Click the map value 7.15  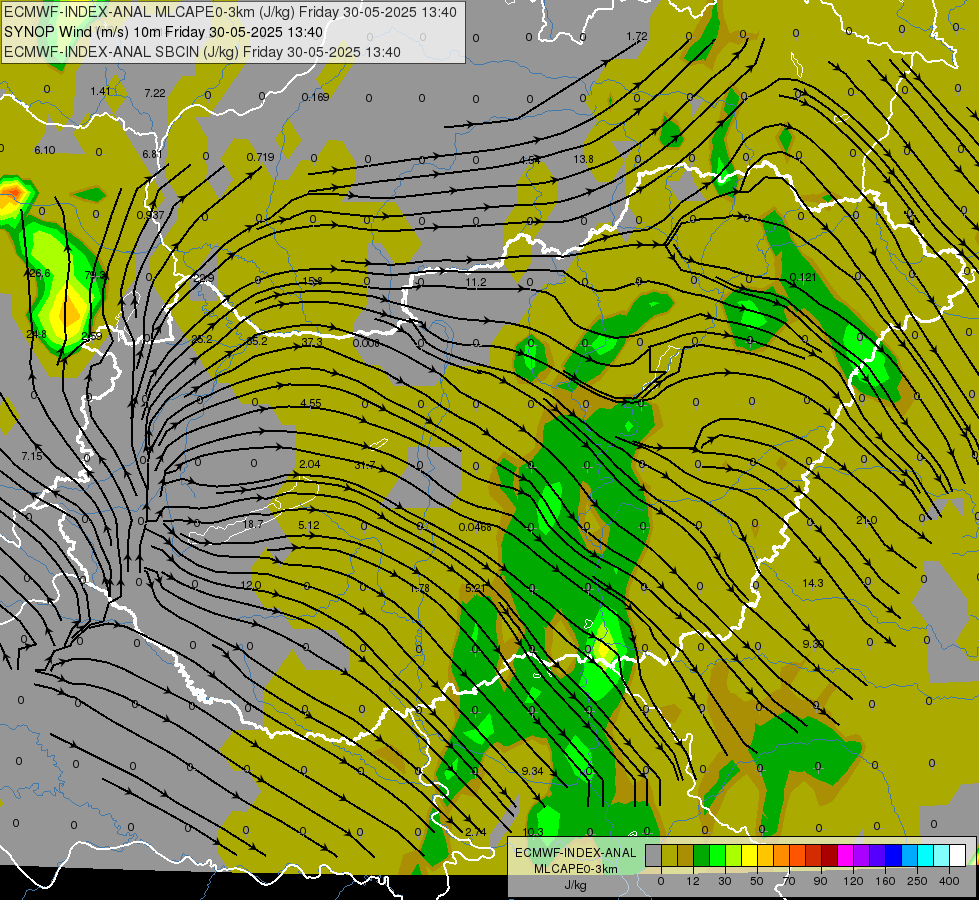(x=32, y=456)
